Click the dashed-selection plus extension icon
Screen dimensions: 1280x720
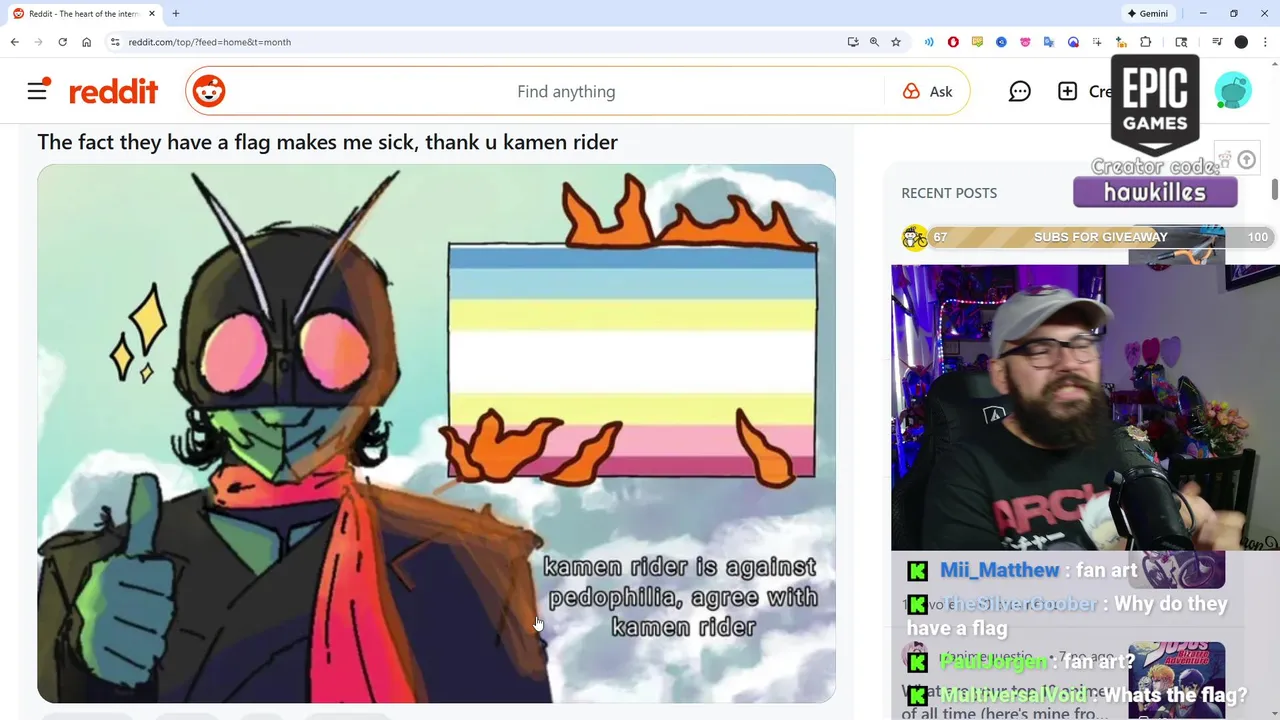click(x=1097, y=42)
